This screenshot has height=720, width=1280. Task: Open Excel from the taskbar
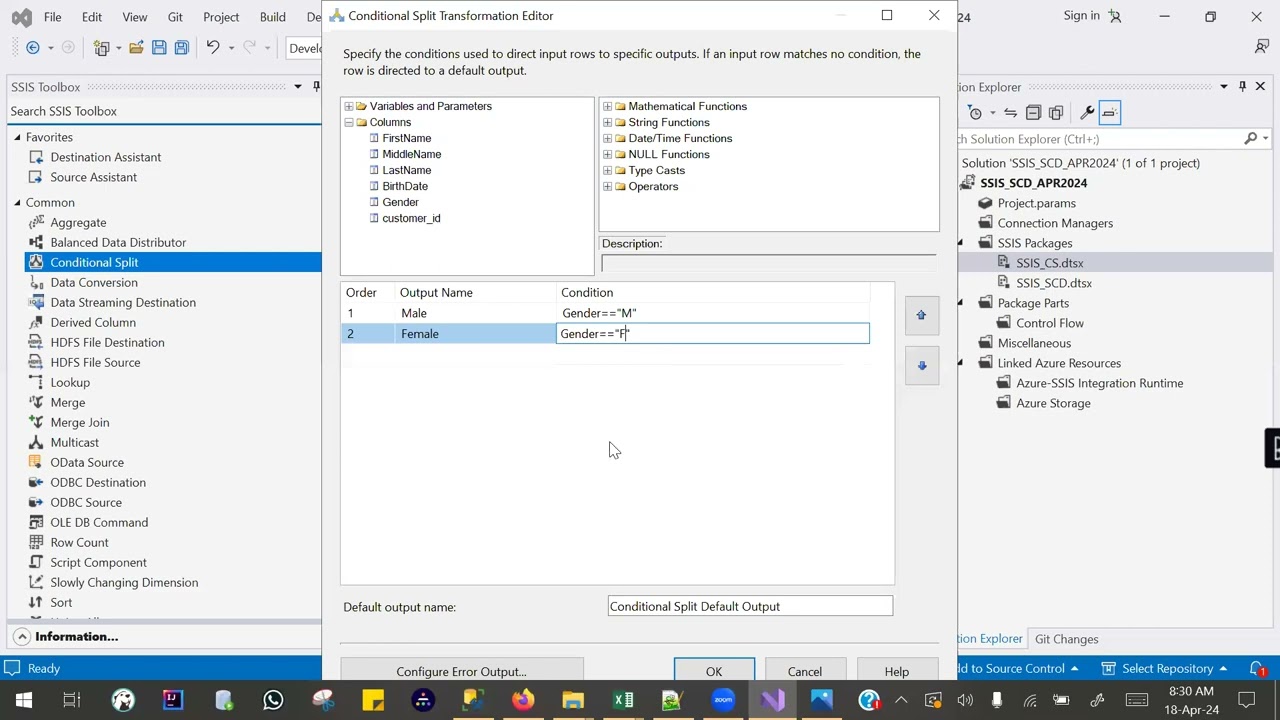tap(623, 700)
